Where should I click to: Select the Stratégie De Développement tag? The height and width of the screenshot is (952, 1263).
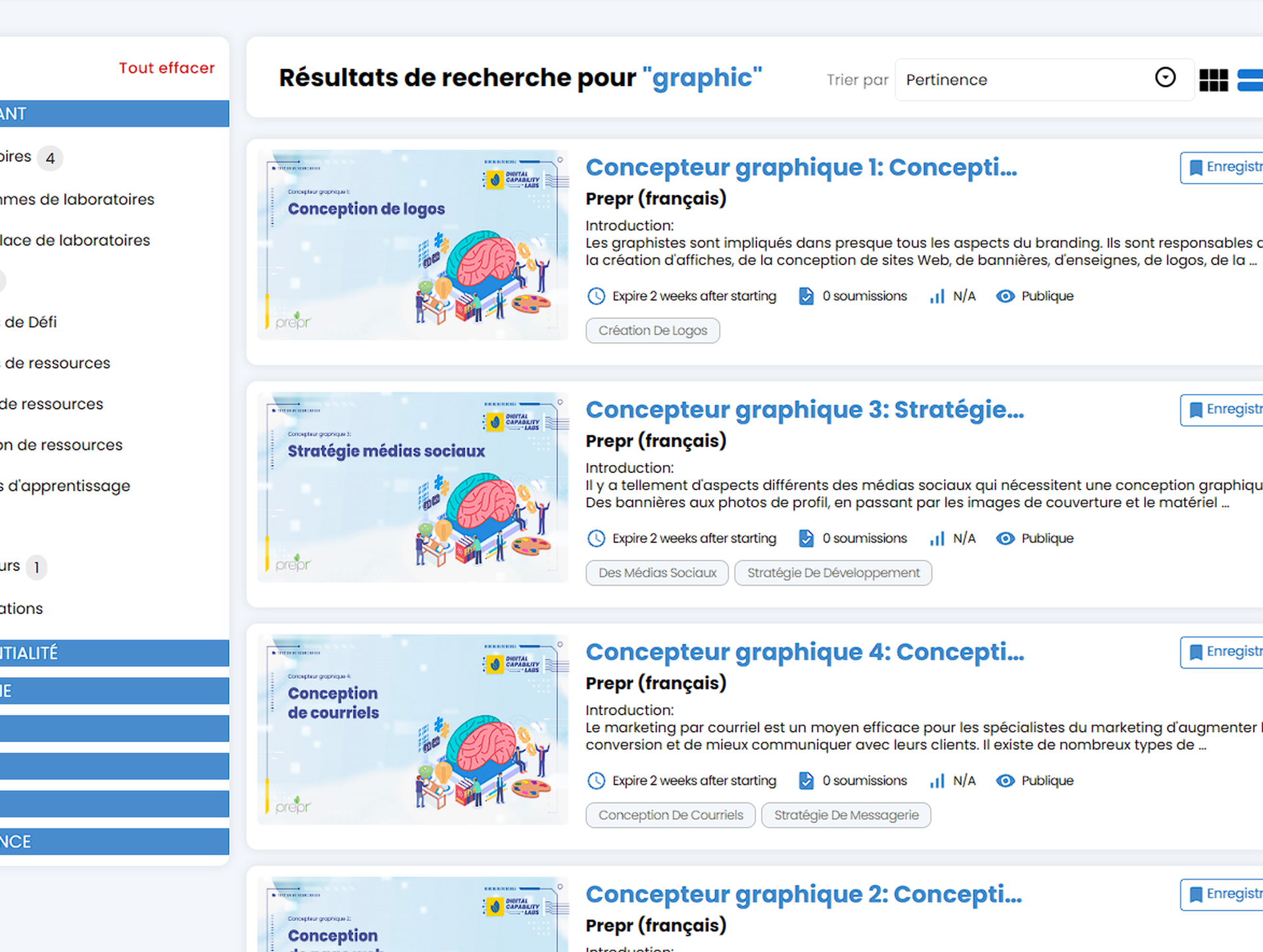point(833,572)
